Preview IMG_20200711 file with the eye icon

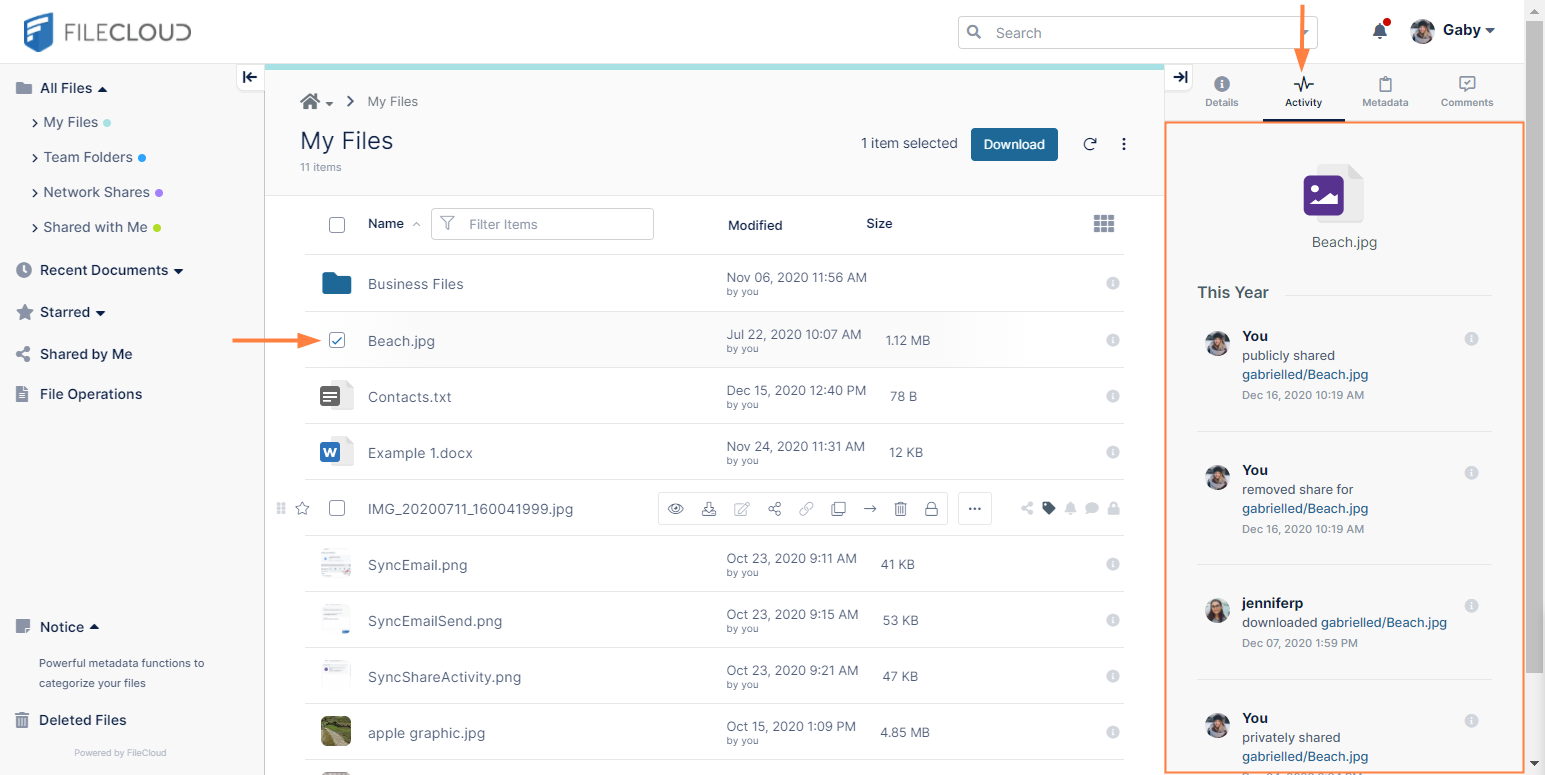click(676, 509)
